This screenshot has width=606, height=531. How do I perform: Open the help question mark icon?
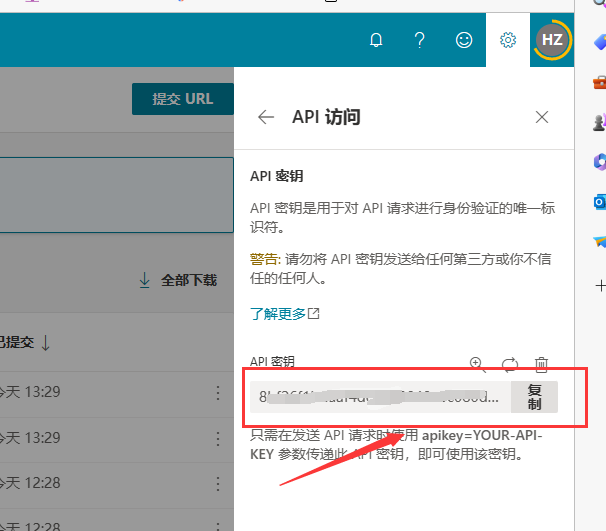pos(419,40)
